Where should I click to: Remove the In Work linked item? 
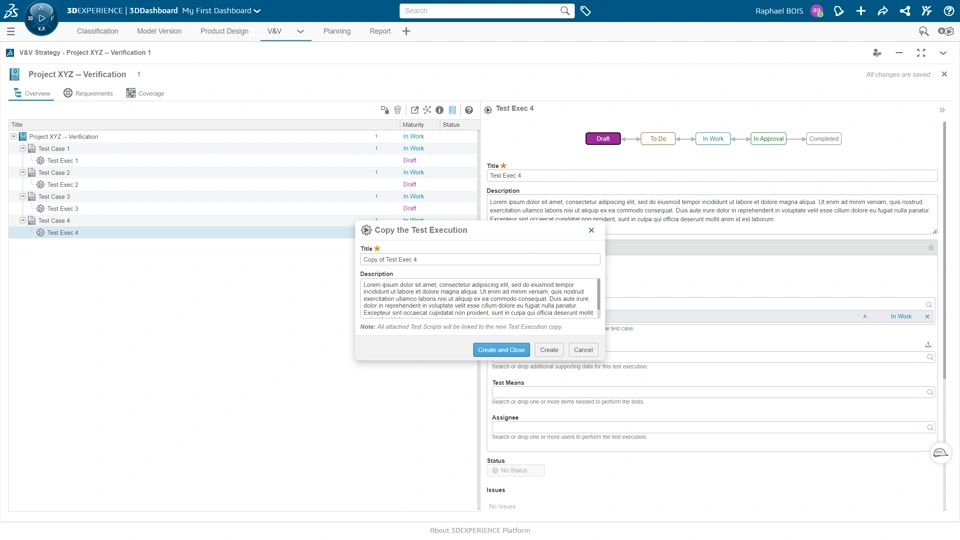click(927, 317)
